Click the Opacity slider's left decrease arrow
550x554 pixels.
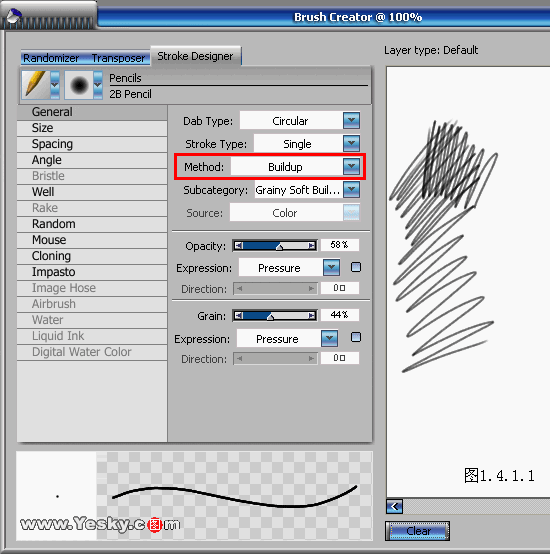[239, 245]
